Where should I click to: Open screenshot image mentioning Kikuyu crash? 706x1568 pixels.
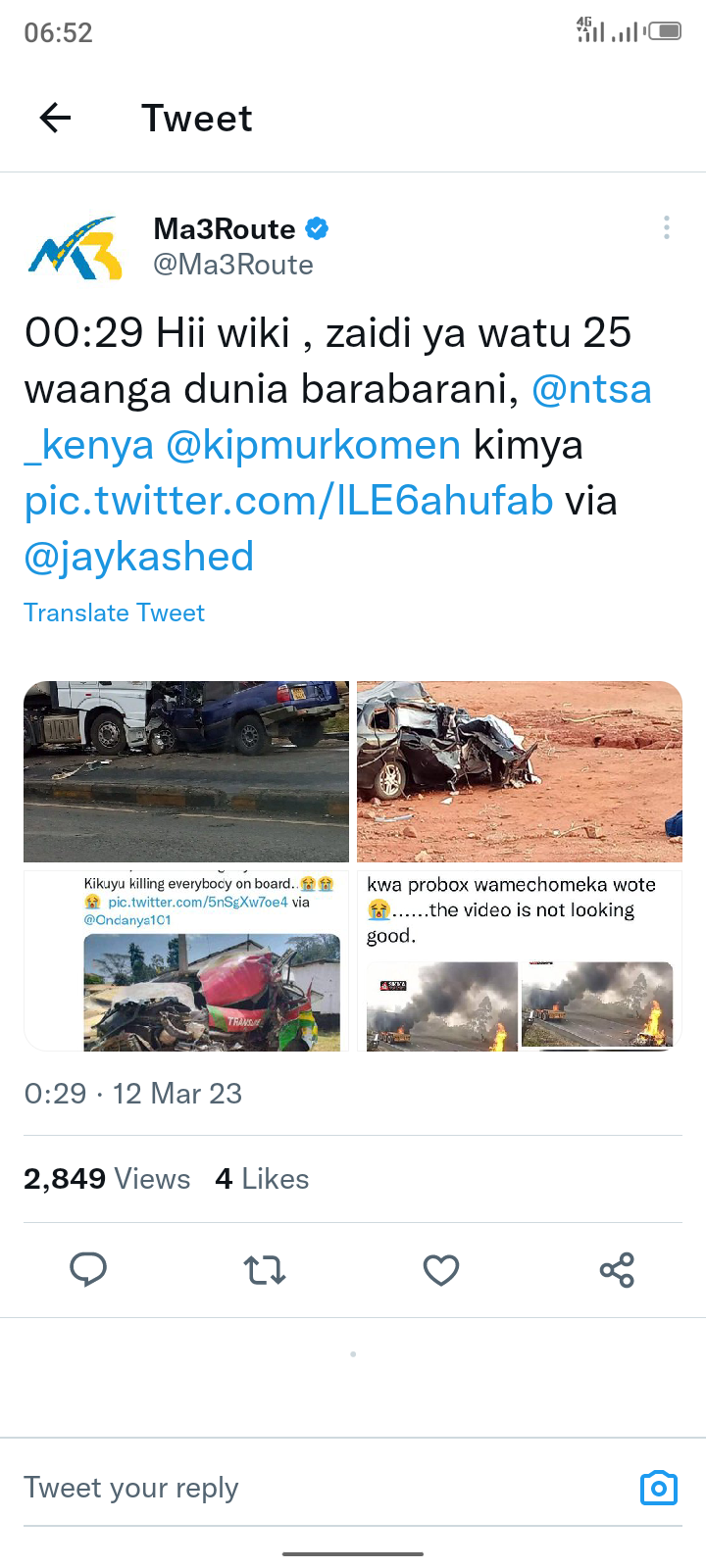(x=186, y=960)
